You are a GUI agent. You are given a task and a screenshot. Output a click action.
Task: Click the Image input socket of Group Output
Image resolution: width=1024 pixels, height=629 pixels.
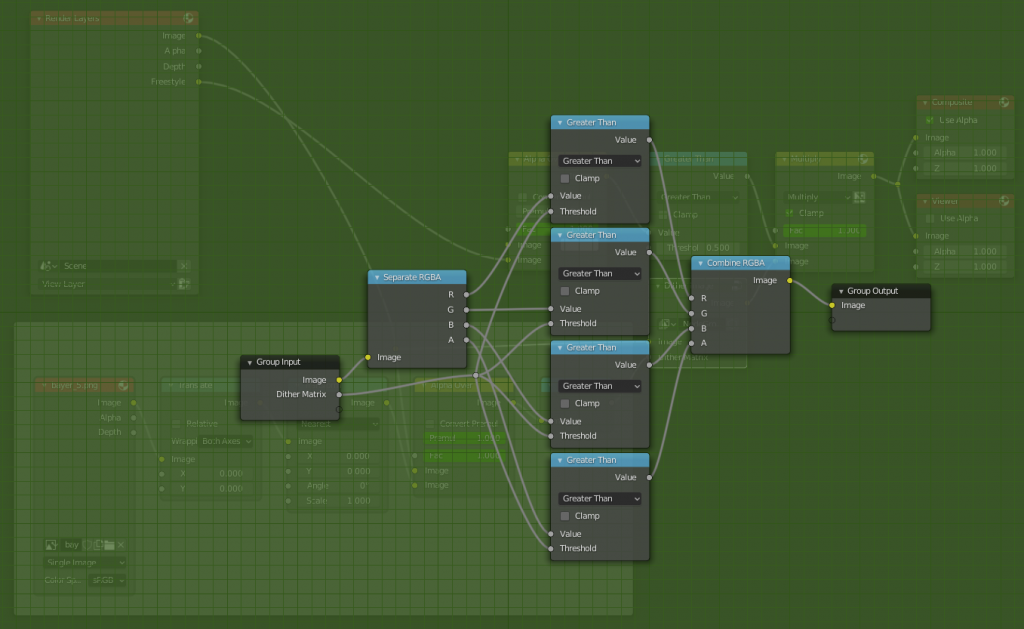(832, 305)
